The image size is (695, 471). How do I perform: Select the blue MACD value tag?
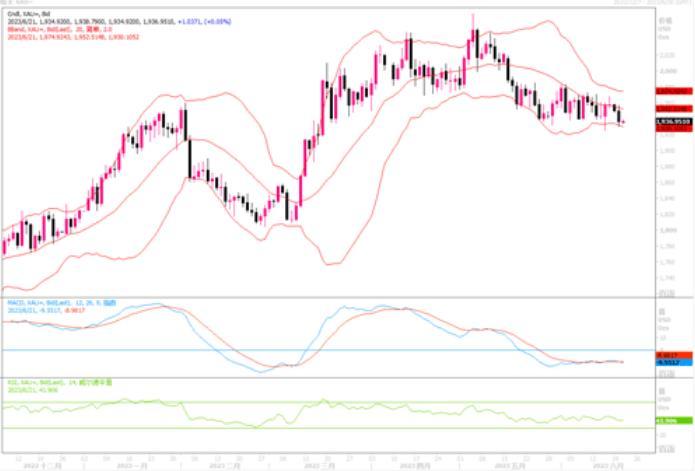click(668, 362)
